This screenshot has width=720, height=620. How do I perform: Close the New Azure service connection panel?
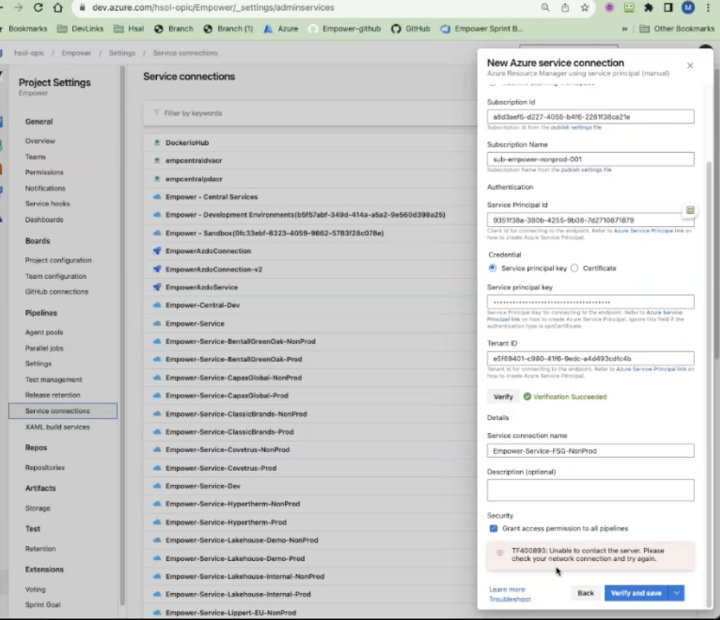tap(690, 66)
